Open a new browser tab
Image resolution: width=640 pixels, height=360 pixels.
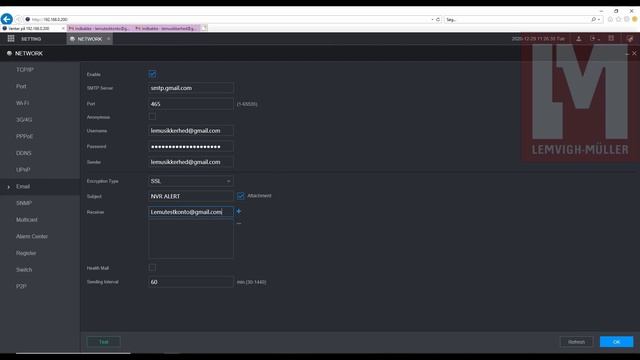click(x=204, y=28)
